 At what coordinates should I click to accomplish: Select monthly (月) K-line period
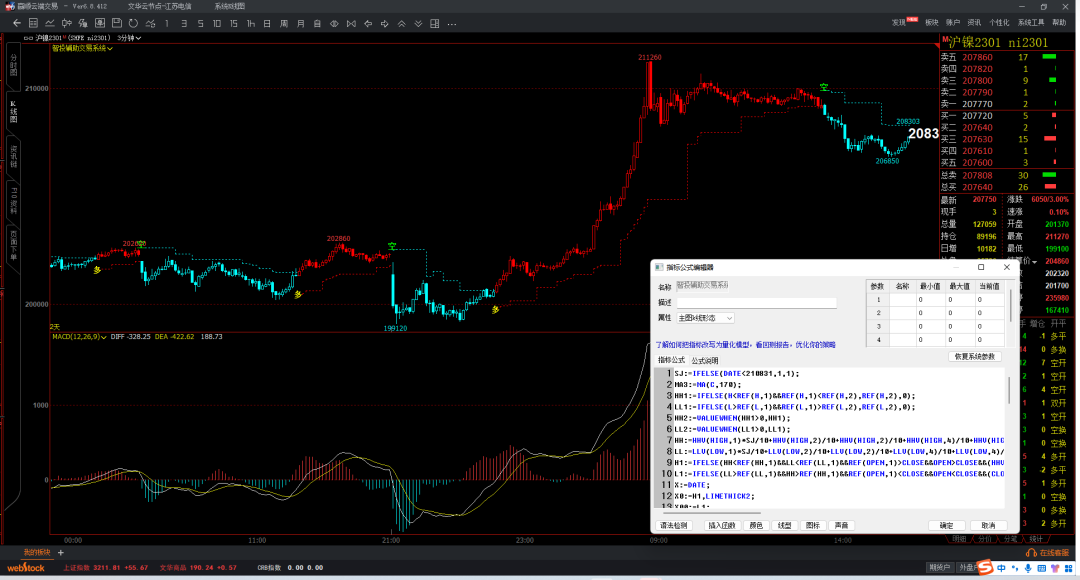tap(300, 23)
